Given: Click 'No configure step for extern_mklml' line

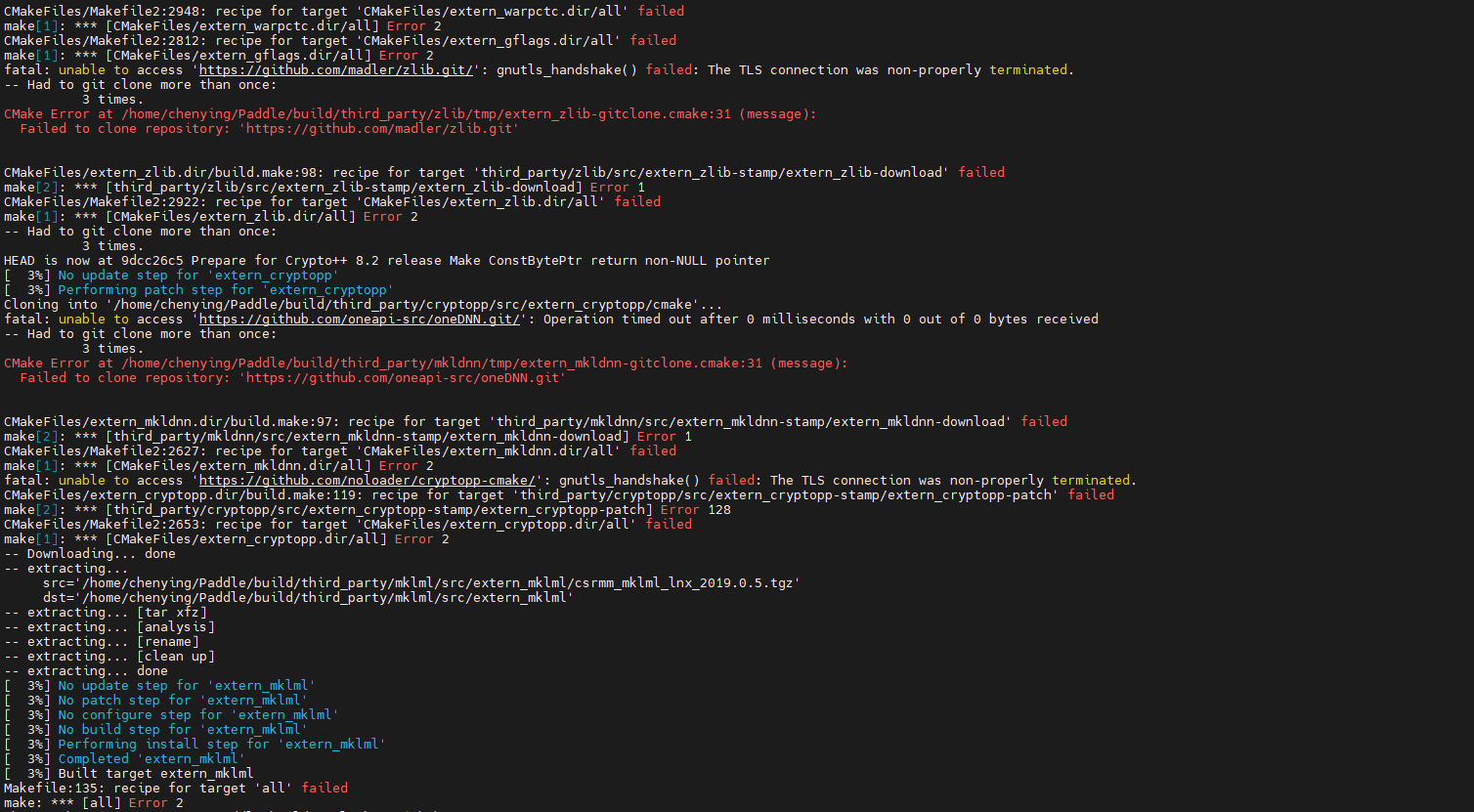Looking at the screenshot, I should coord(172,715).
